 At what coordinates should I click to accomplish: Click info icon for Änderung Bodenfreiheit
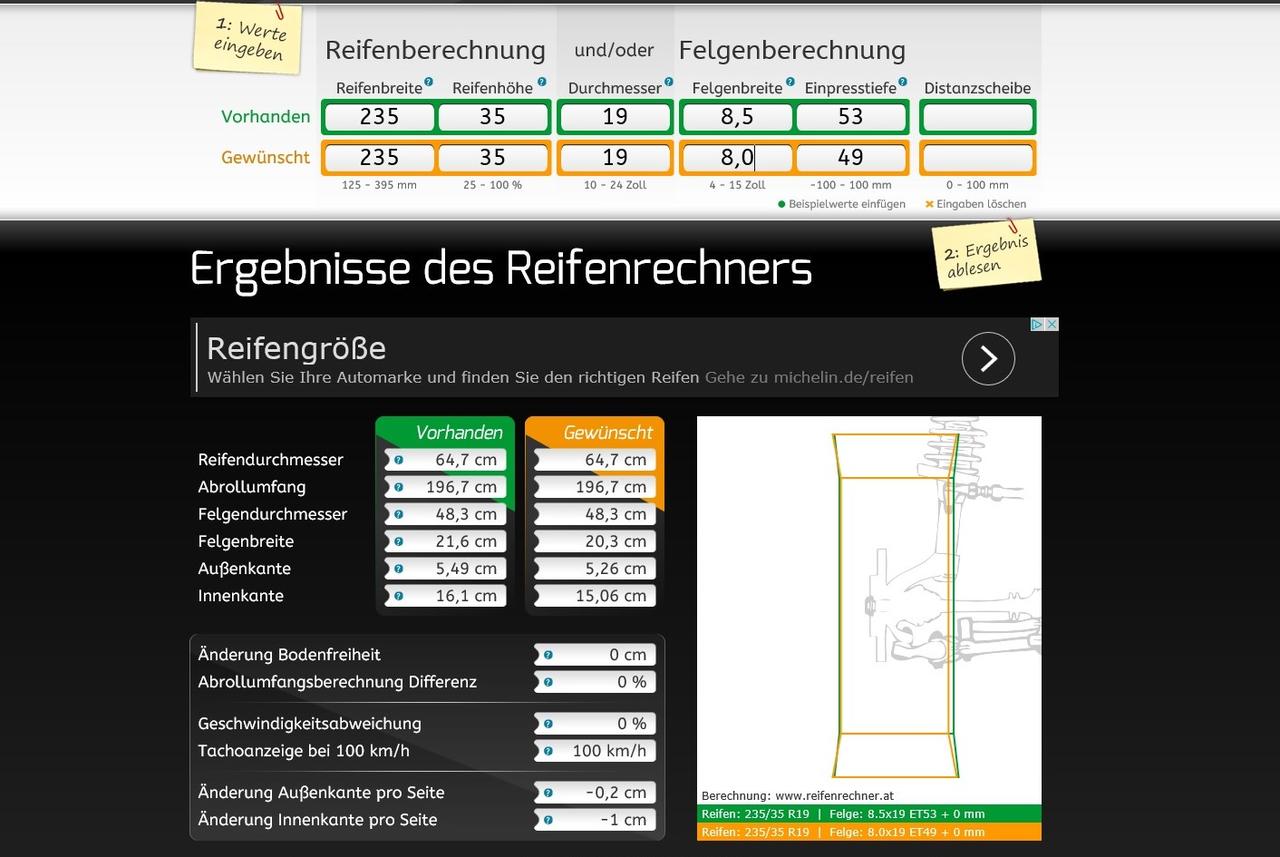548,655
